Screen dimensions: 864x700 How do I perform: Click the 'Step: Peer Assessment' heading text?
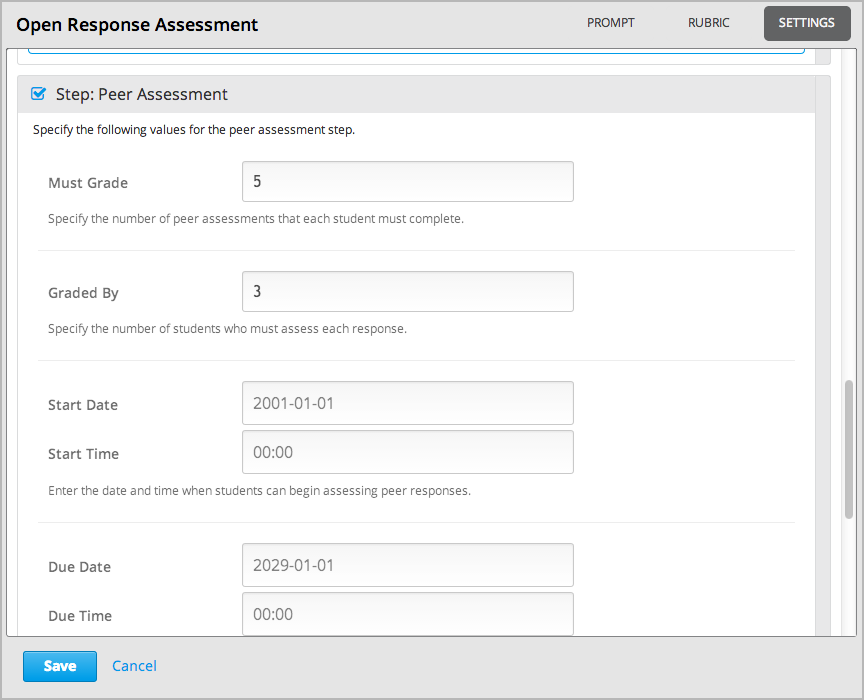(142, 94)
